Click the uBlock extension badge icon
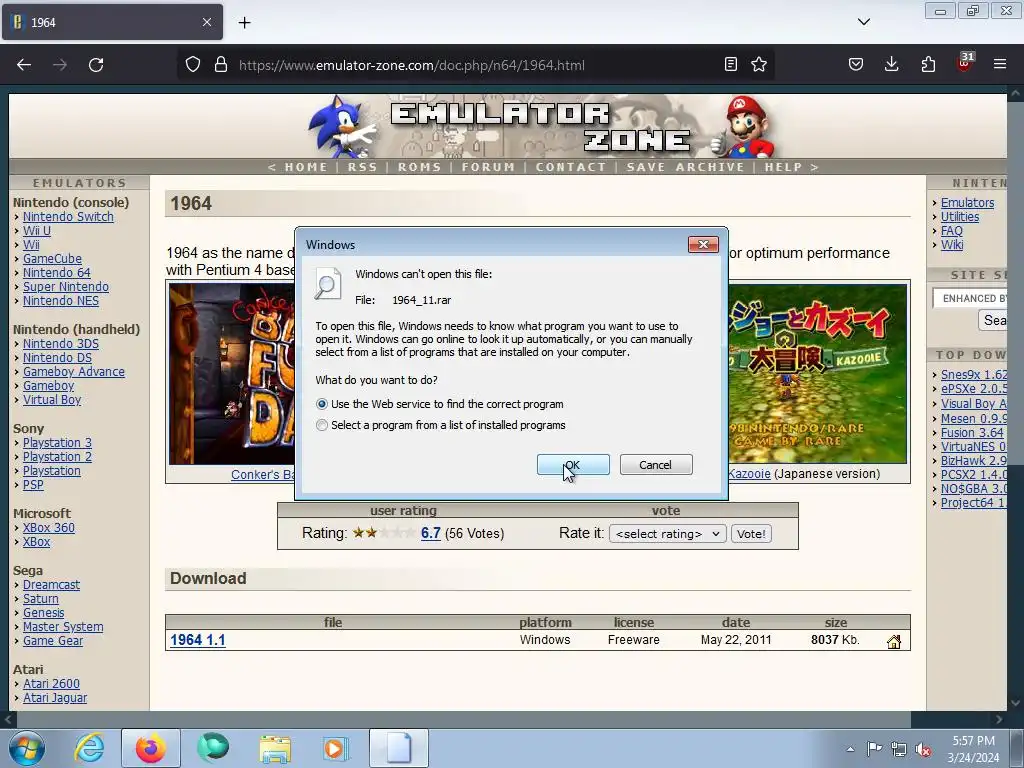 [965, 63]
